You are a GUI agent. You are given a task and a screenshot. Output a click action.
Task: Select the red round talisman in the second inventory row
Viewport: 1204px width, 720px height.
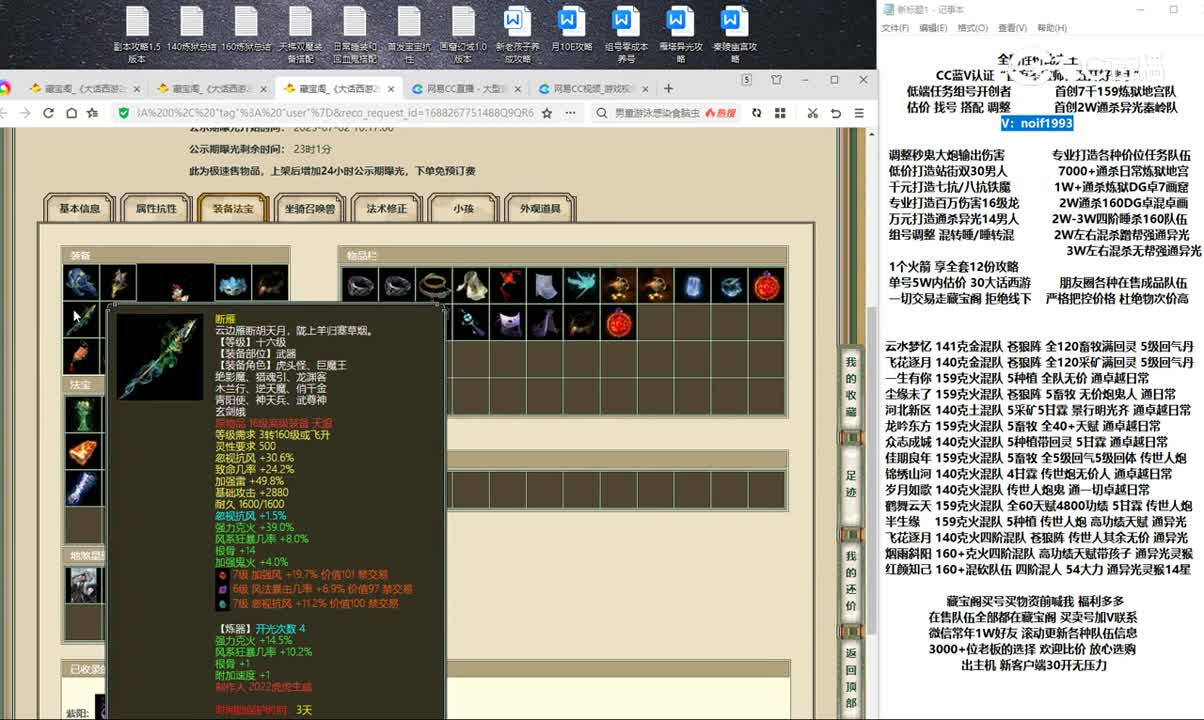point(618,322)
